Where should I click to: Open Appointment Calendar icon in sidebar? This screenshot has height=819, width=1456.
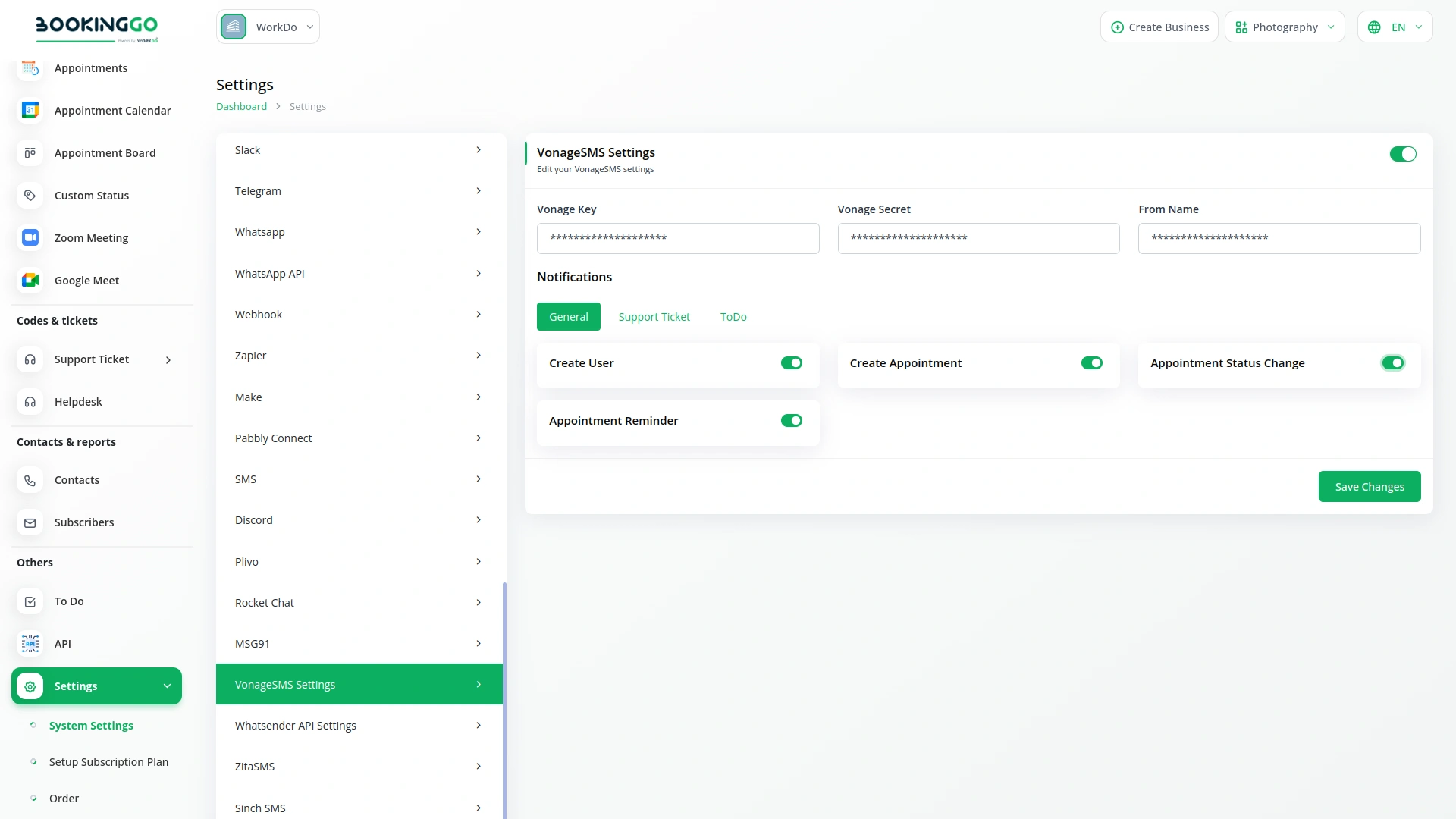tap(30, 111)
